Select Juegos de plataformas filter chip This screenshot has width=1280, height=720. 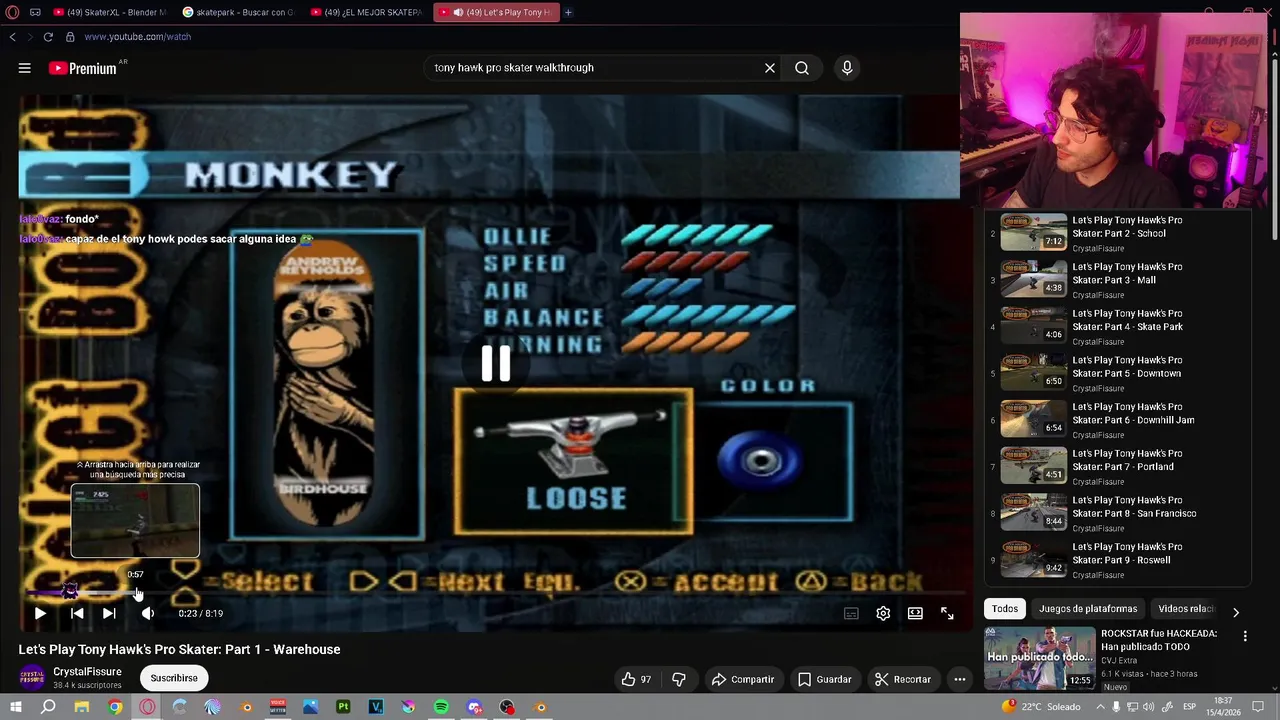coord(1088,609)
